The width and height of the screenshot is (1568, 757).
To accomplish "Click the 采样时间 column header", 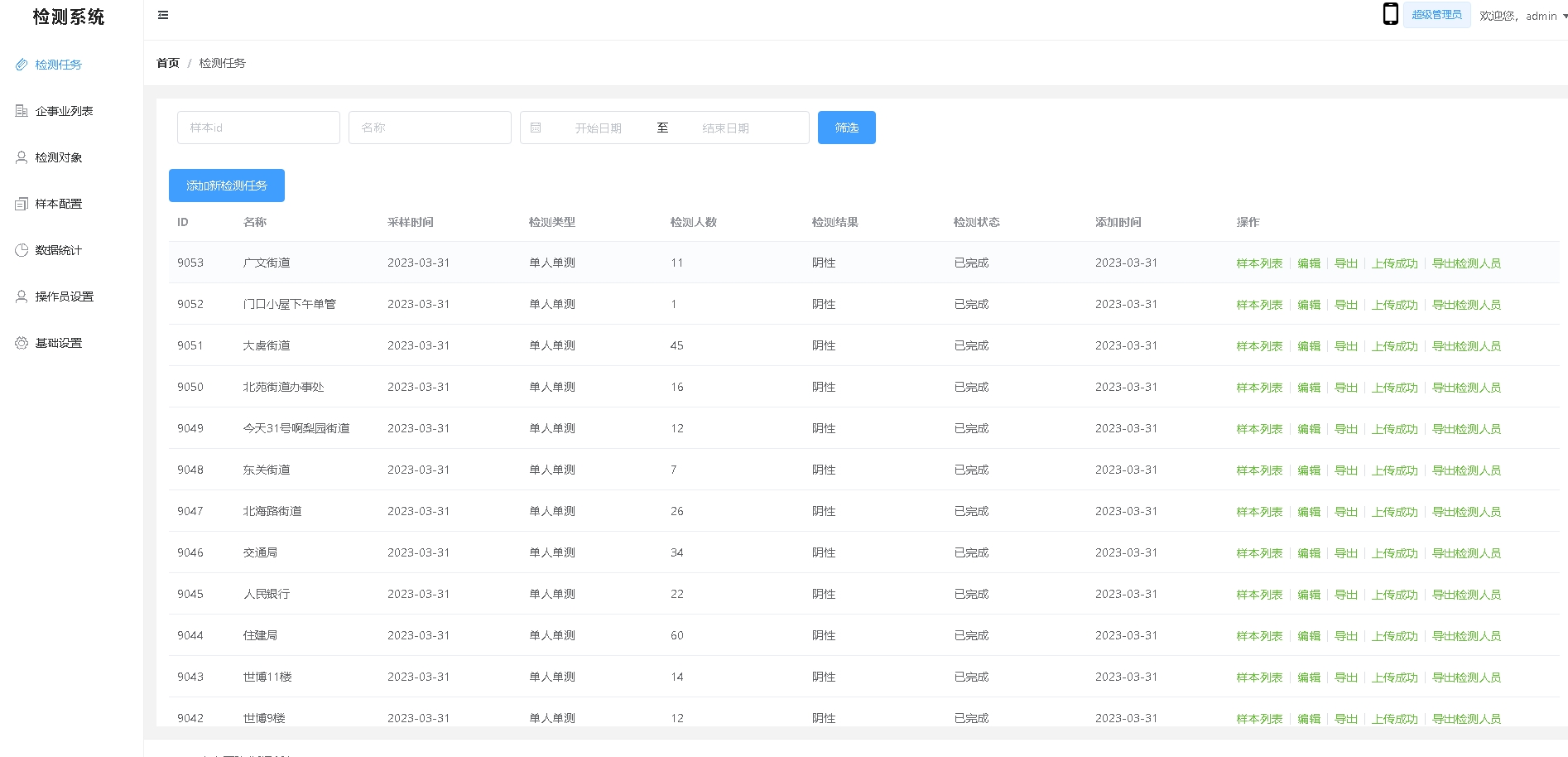I will tap(411, 222).
